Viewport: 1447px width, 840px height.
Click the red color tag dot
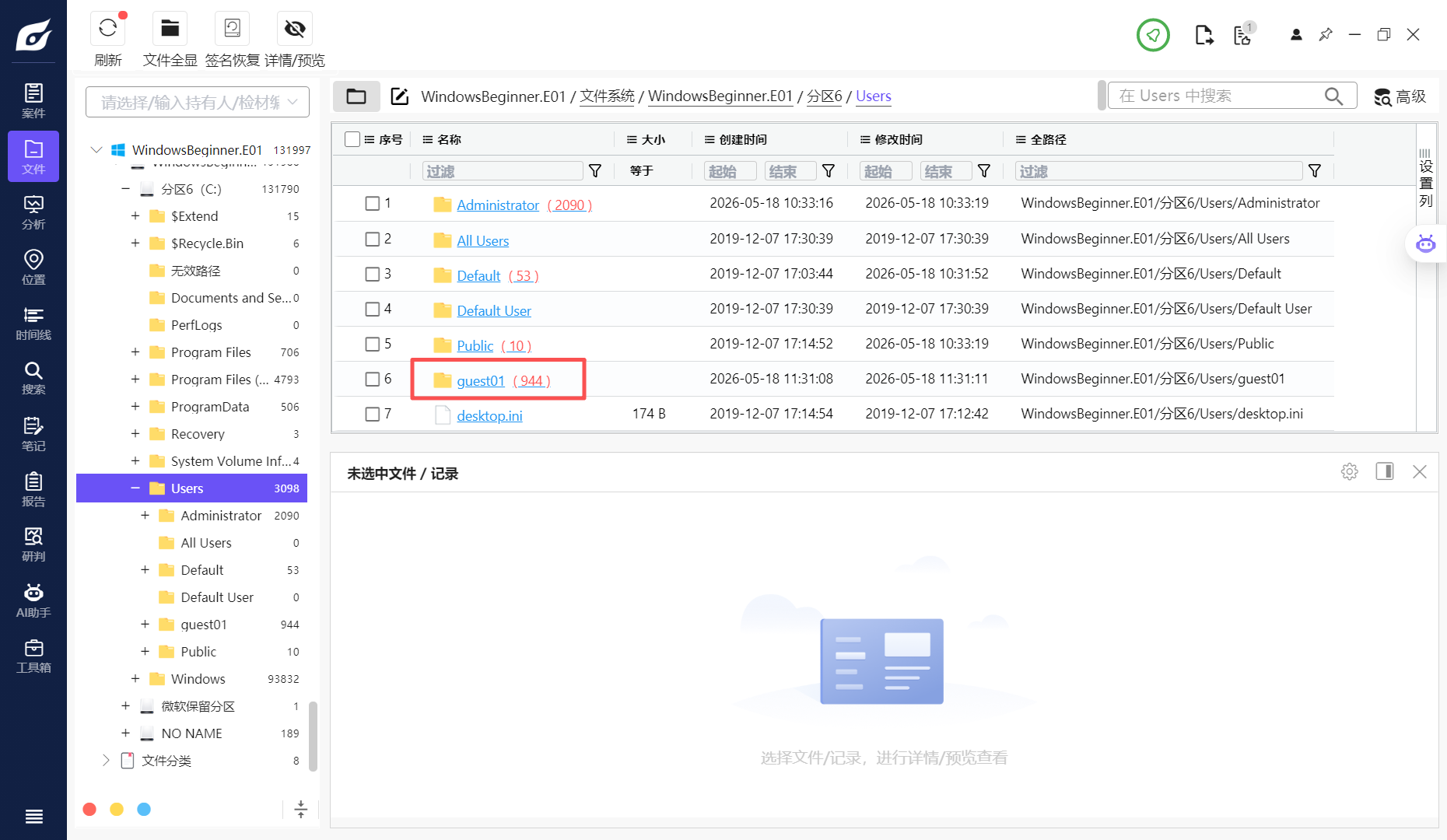click(x=89, y=810)
